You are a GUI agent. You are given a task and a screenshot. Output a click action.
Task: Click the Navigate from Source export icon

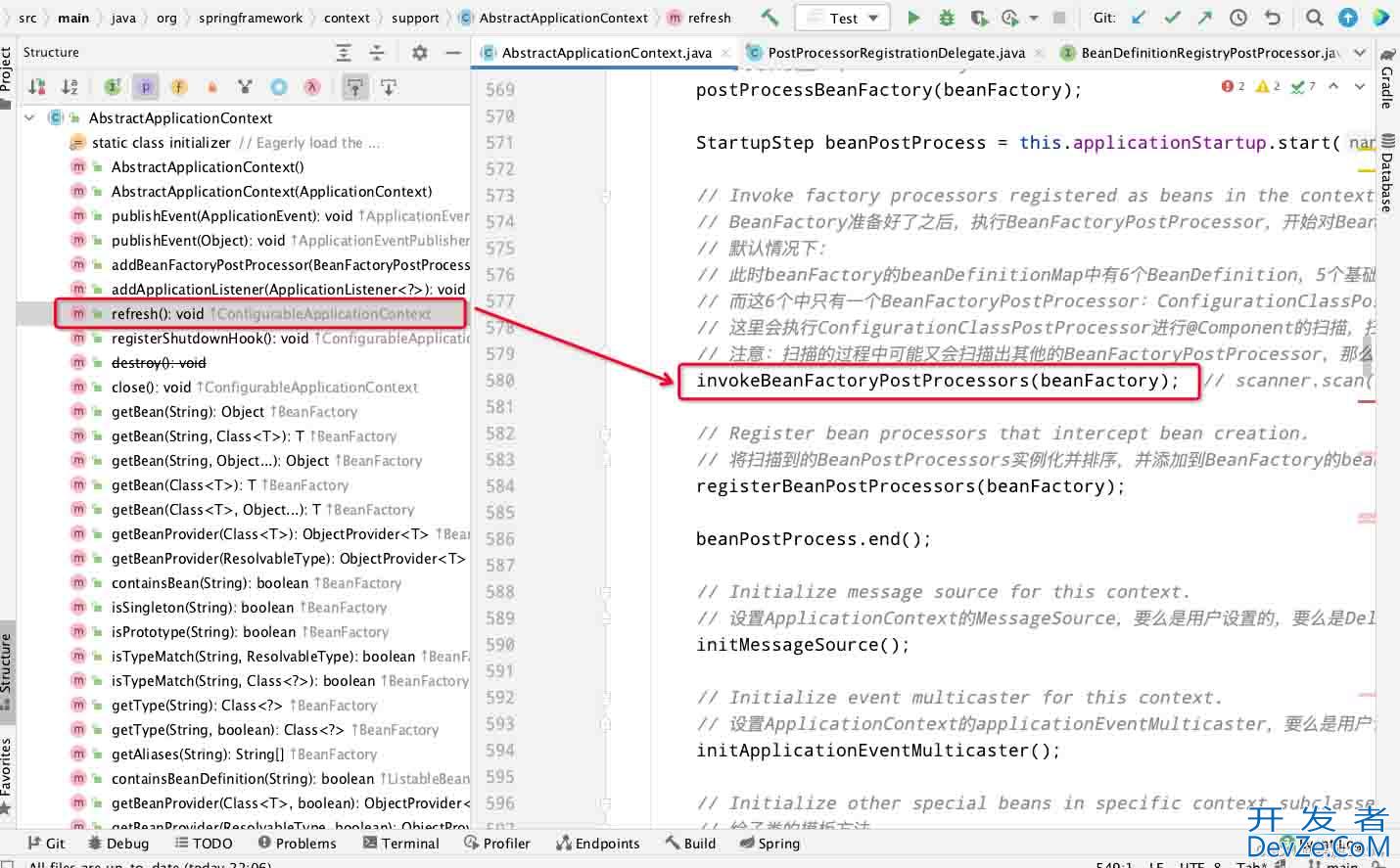(389, 87)
